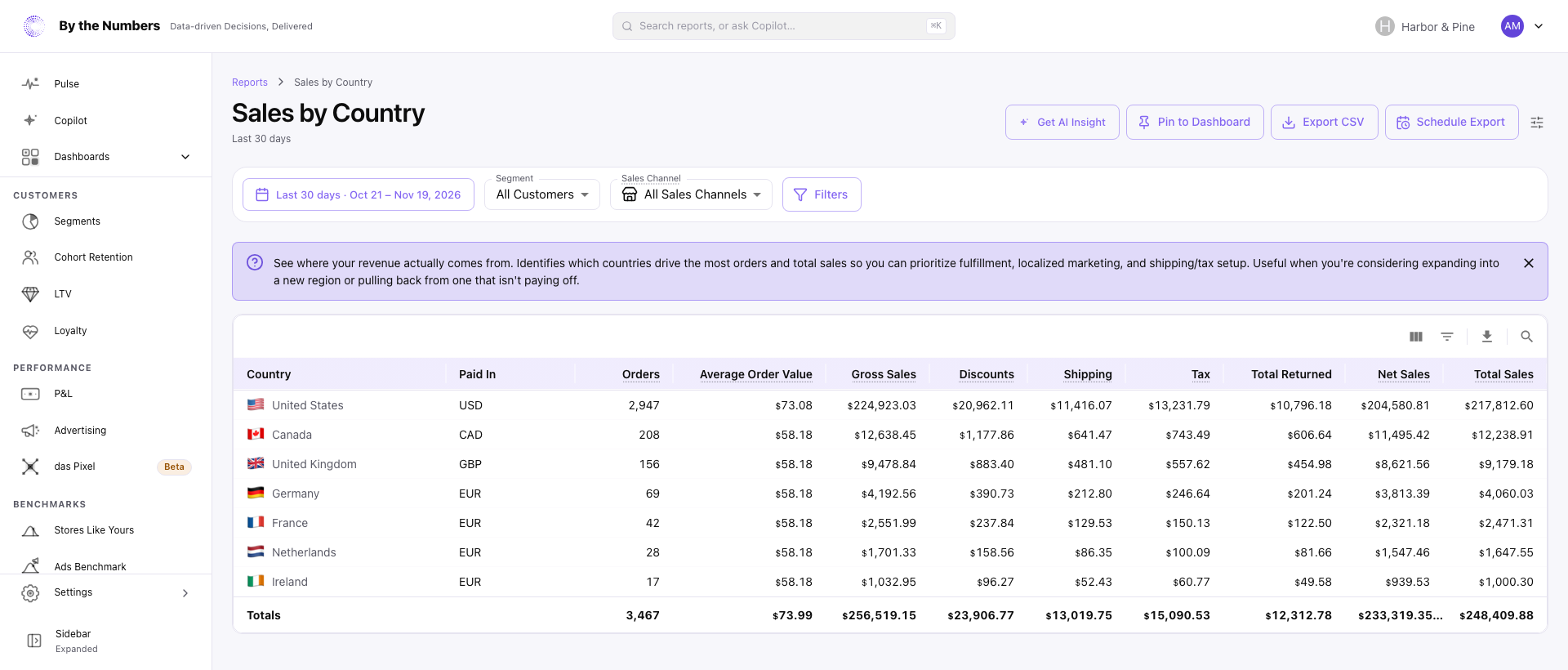Sort by Average Order Value column
Screen dimensions: 1568x670
pos(756,374)
